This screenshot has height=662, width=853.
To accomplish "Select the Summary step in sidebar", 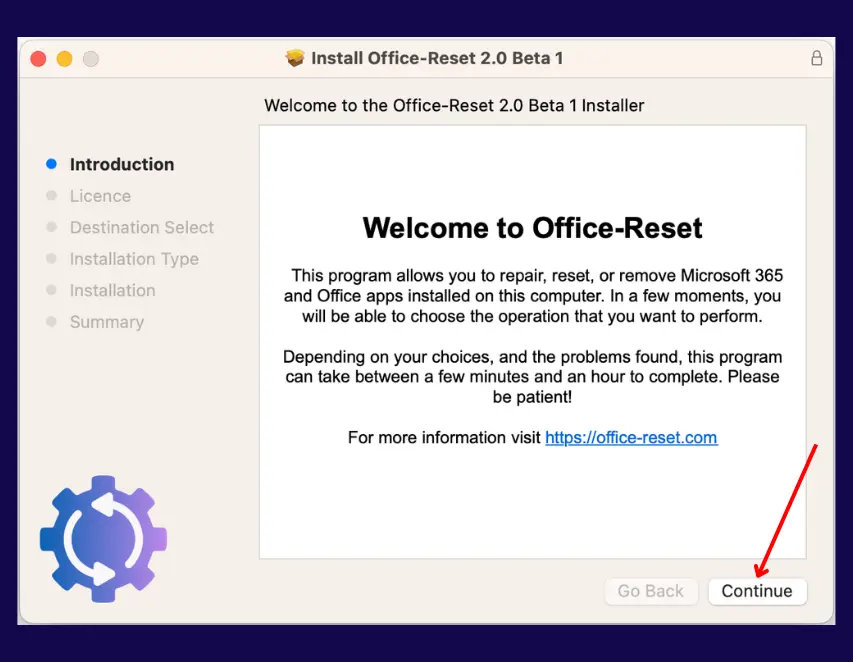I will click(107, 322).
